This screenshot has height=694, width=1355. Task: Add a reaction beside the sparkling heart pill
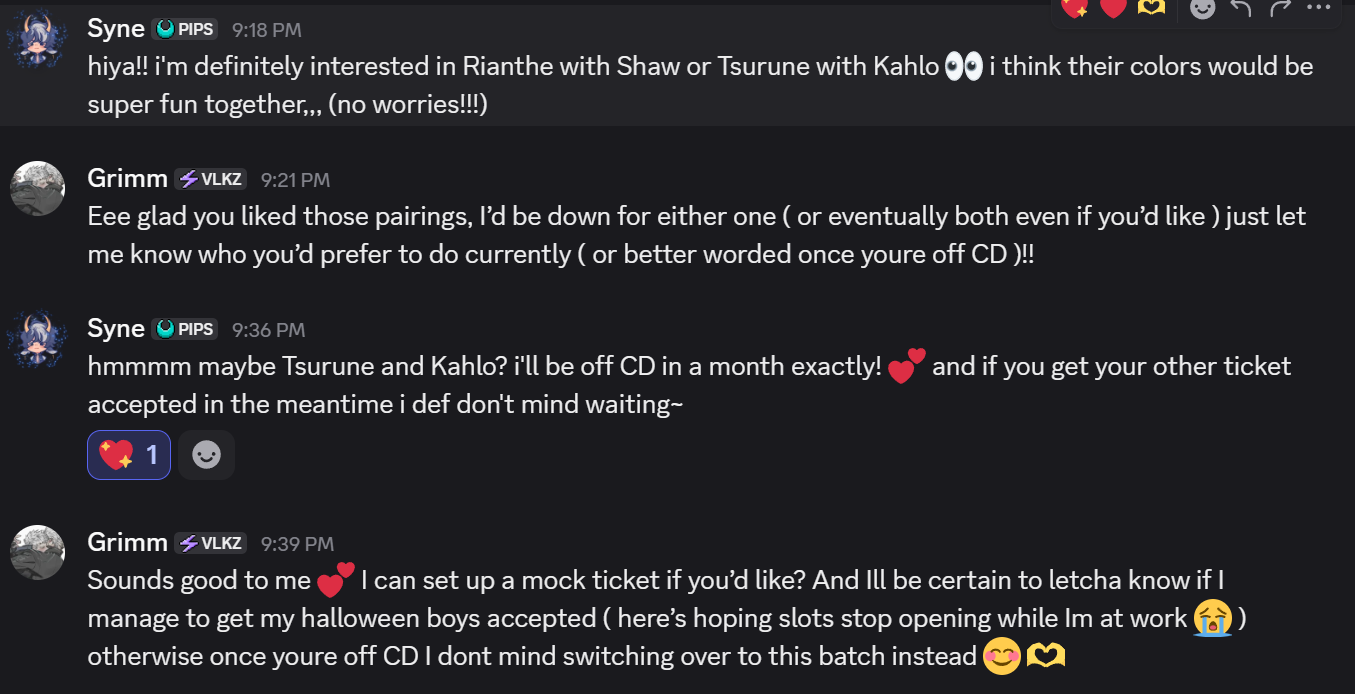pyautogui.click(x=207, y=455)
